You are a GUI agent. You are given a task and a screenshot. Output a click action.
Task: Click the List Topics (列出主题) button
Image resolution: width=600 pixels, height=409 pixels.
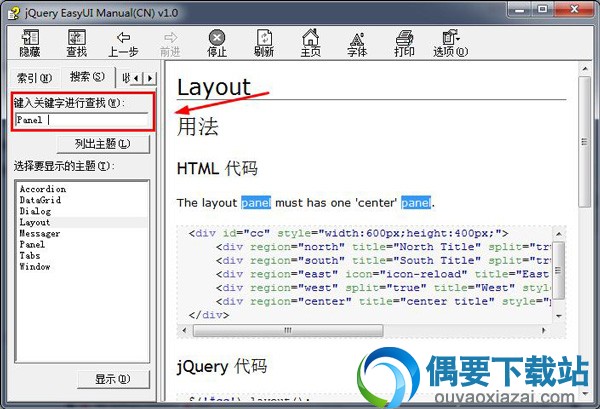tap(103, 144)
